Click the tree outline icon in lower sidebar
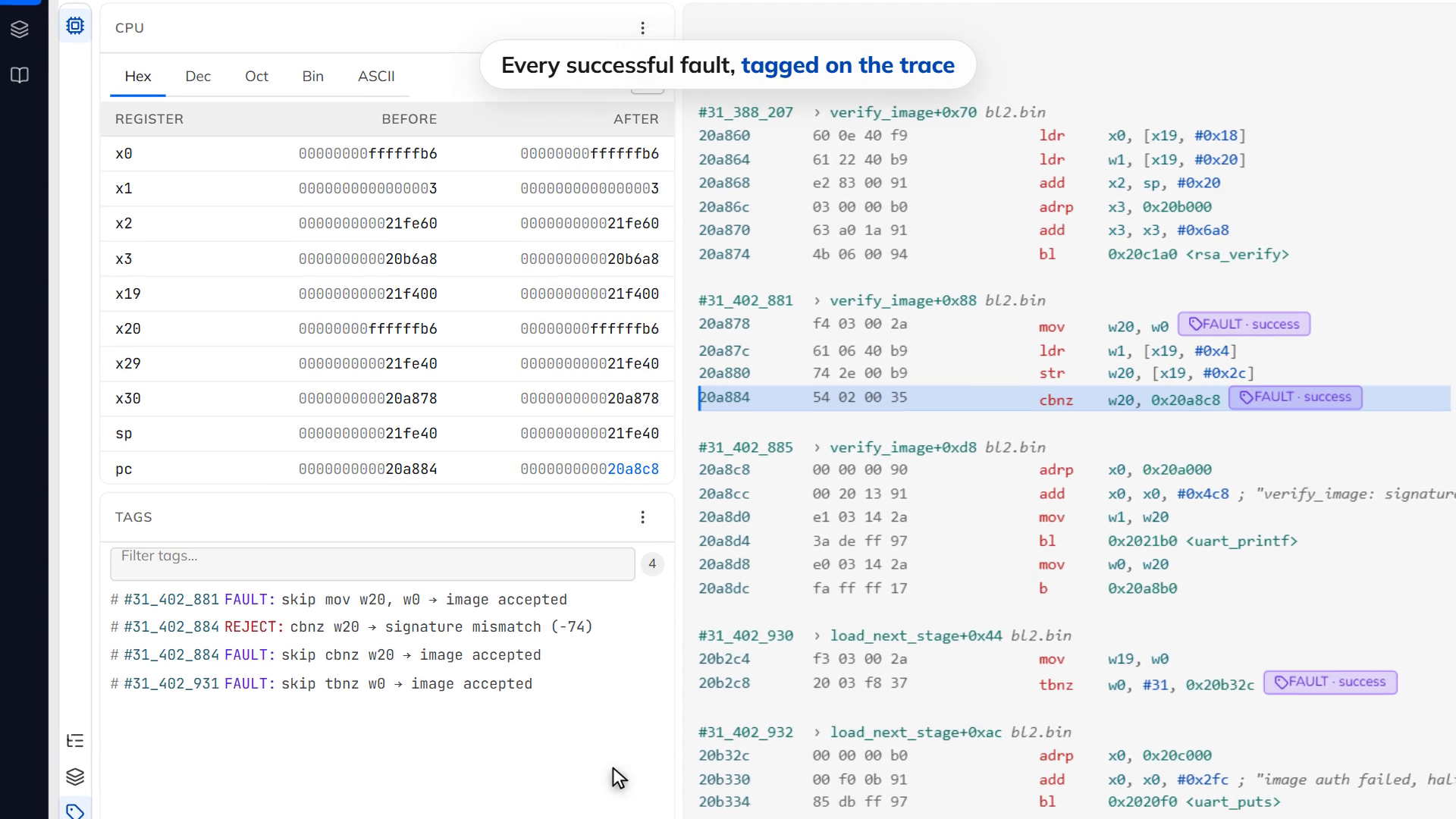The height and width of the screenshot is (819, 1456). point(75,741)
